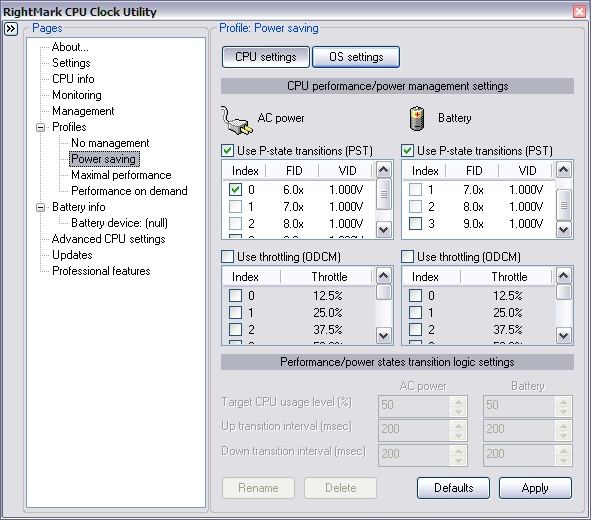This screenshot has height=520, width=591.
Task: Open Advanced CPU settings page
Action: click(x=109, y=239)
